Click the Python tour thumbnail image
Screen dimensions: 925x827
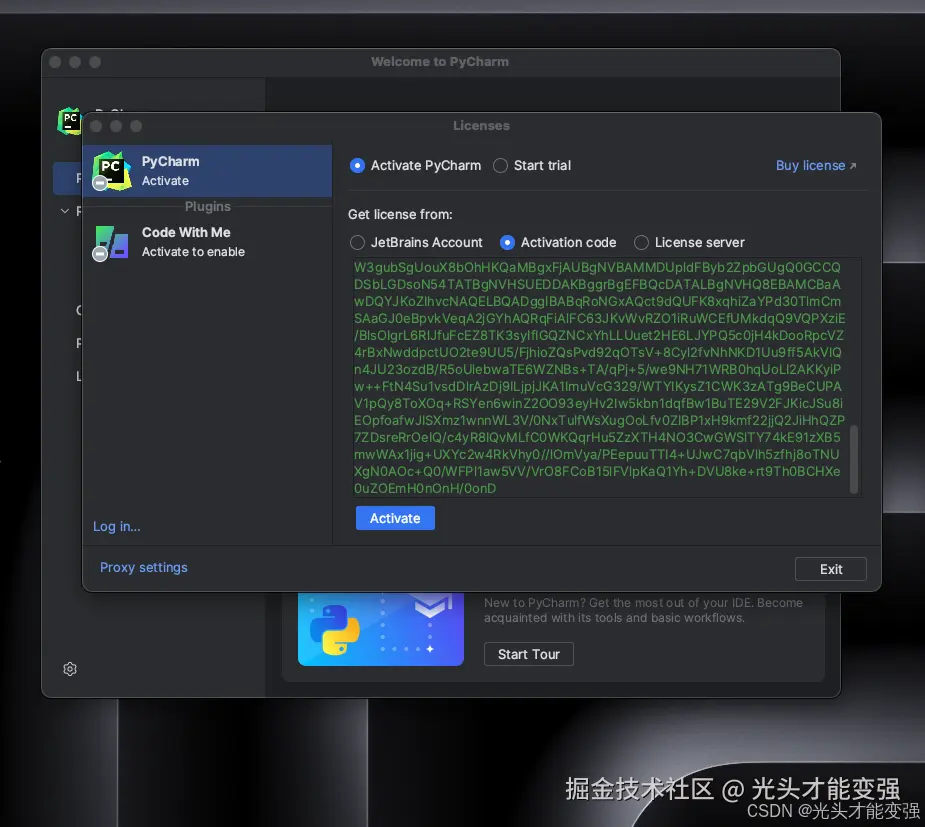pos(381,629)
